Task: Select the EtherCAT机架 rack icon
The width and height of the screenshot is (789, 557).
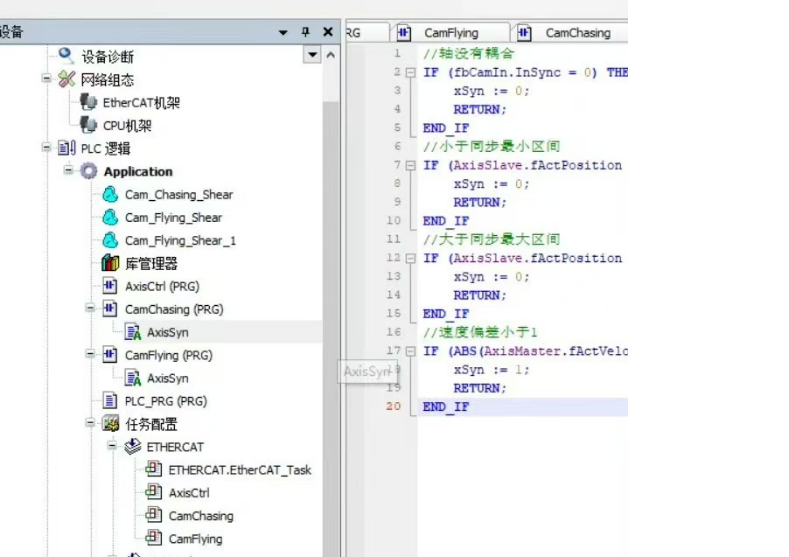Action: 88,102
